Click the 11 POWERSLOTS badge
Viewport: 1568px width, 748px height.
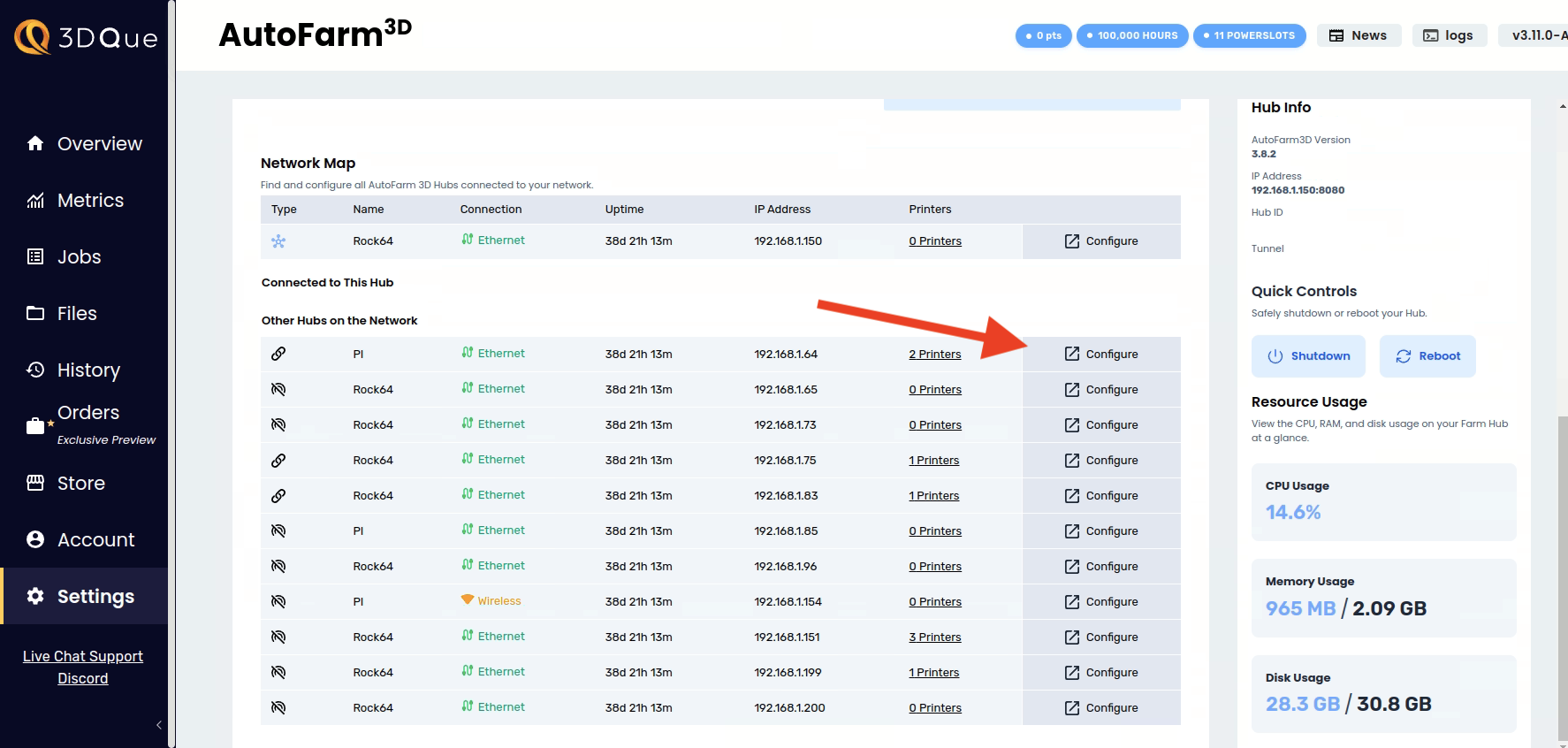coord(1249,35)
